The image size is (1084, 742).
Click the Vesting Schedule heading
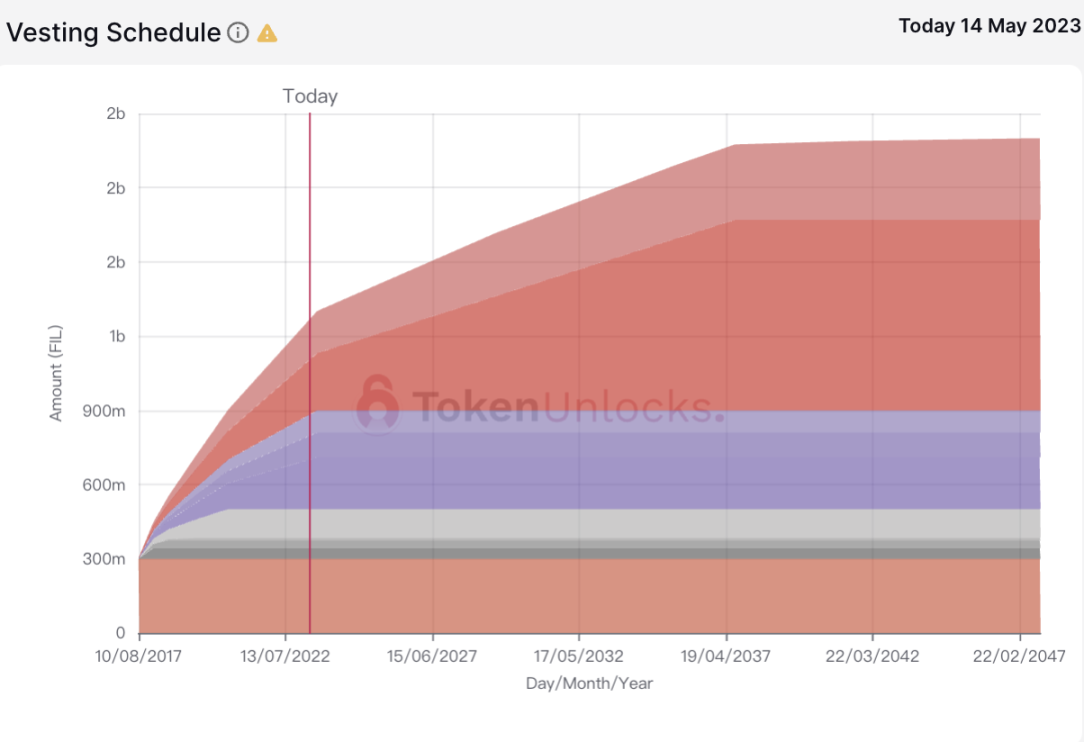(x=113, y=33)
